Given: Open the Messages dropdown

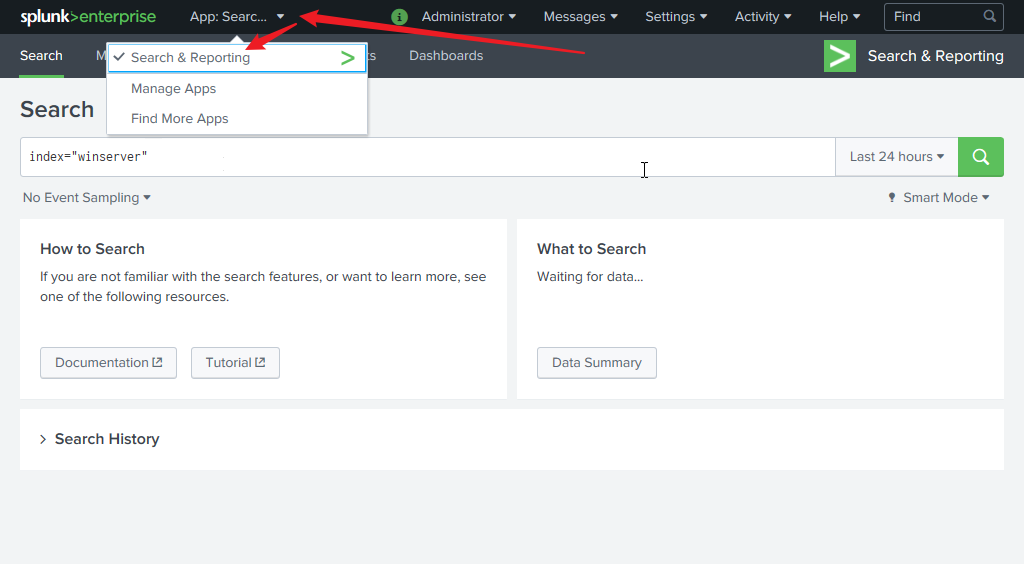Looking at the screenshot, I should [x=581, y=17].
